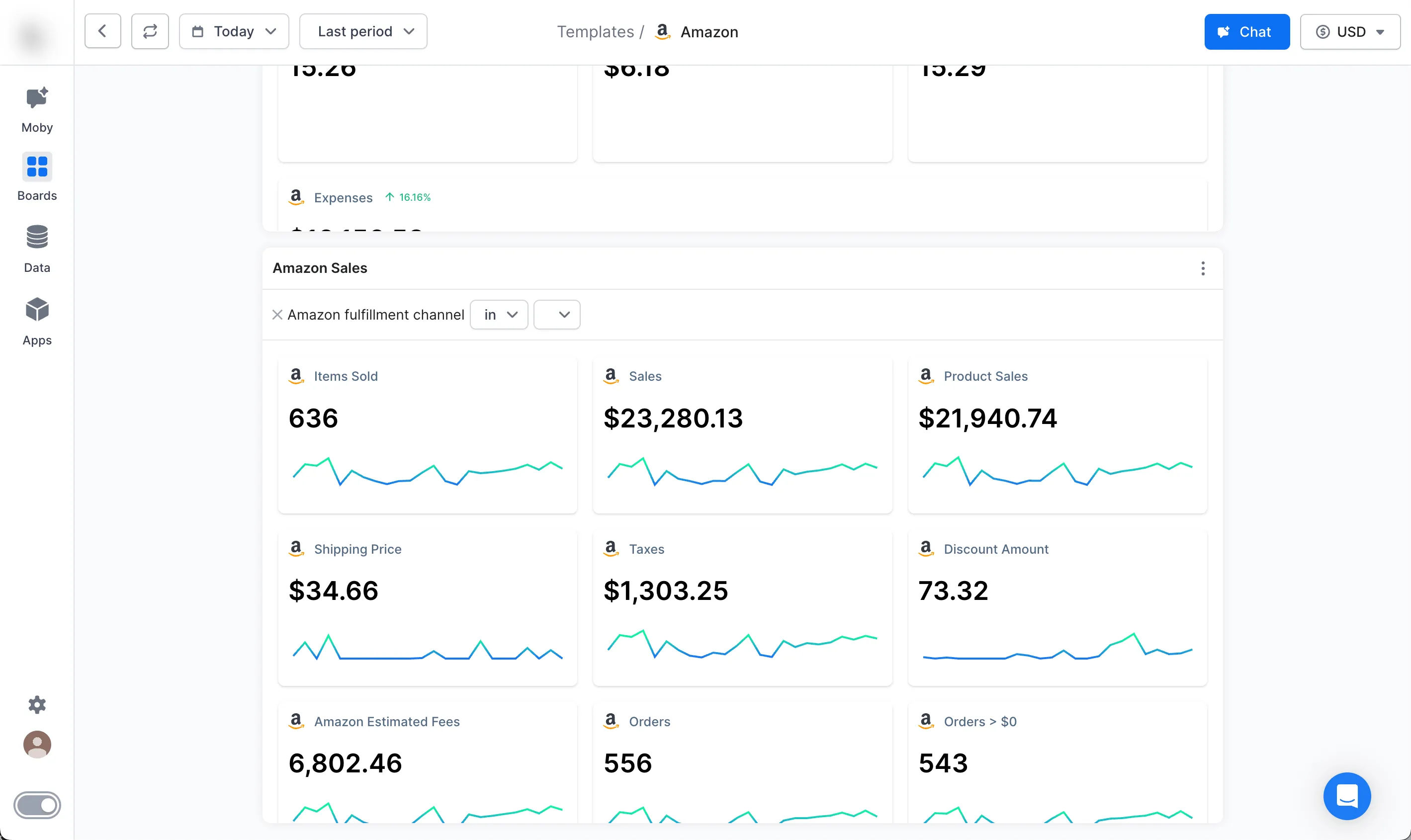Open the Amazon Sales three-dot menu

tap(1203, 268)
